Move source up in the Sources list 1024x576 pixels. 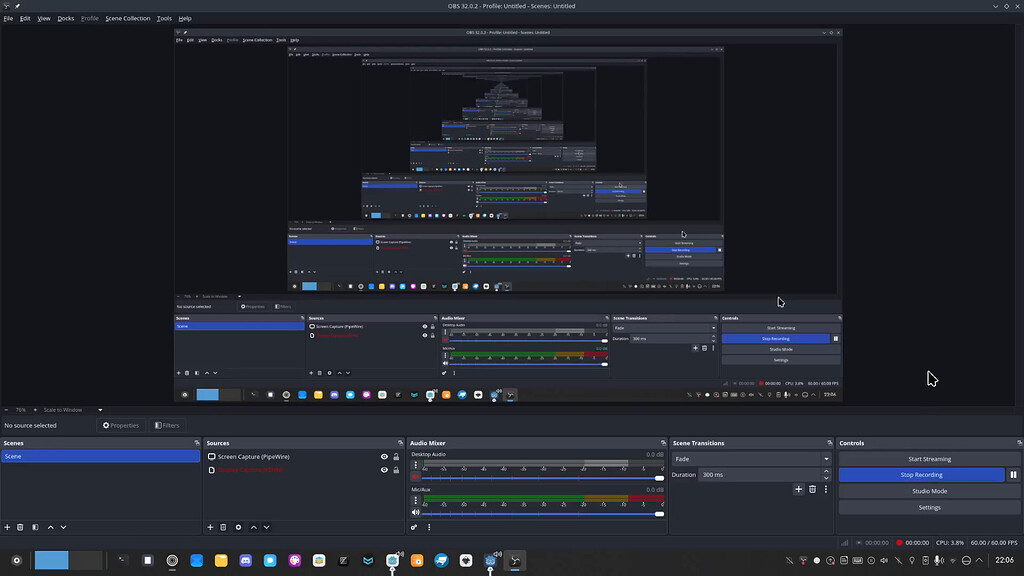253,527
